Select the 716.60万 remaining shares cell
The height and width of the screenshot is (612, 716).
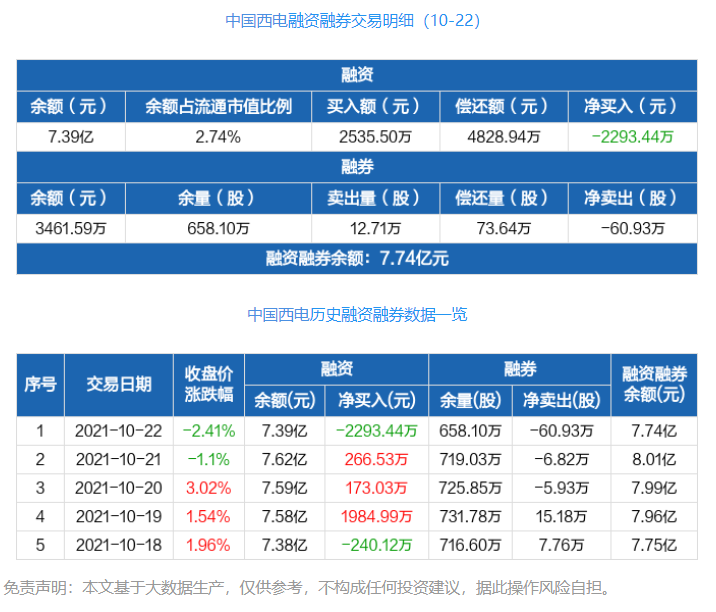click(470, 545)
